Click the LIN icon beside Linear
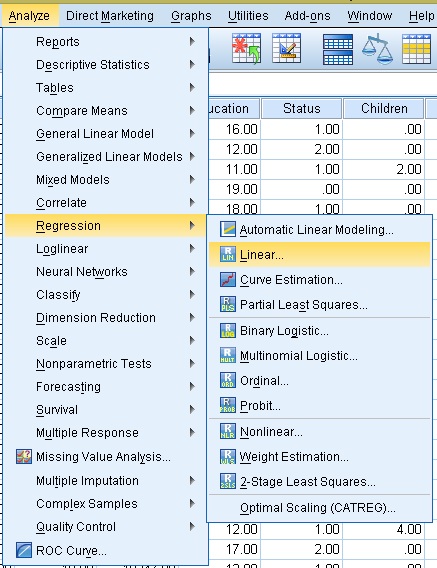The width and height of the screenshot is (437, 568). click(x=228, y=254)
